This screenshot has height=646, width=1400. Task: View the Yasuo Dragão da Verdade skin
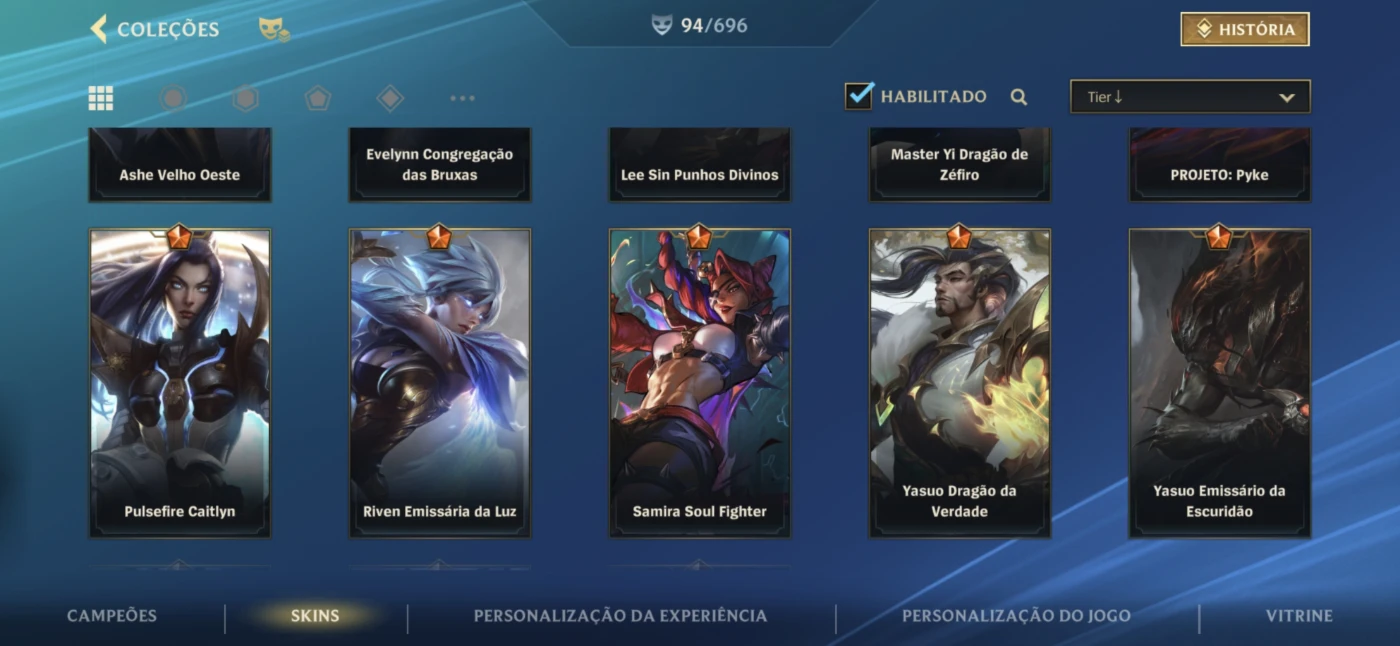pyautogui.click(x=960, y=383)
